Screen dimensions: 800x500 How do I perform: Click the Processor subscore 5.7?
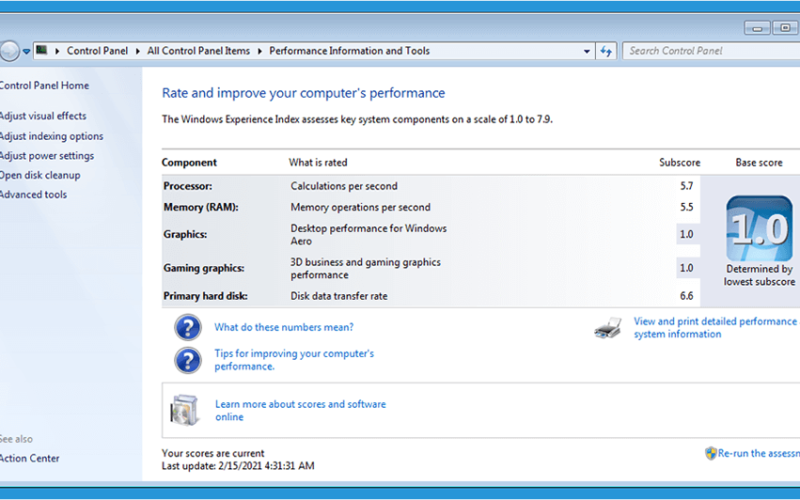(686, 186)
